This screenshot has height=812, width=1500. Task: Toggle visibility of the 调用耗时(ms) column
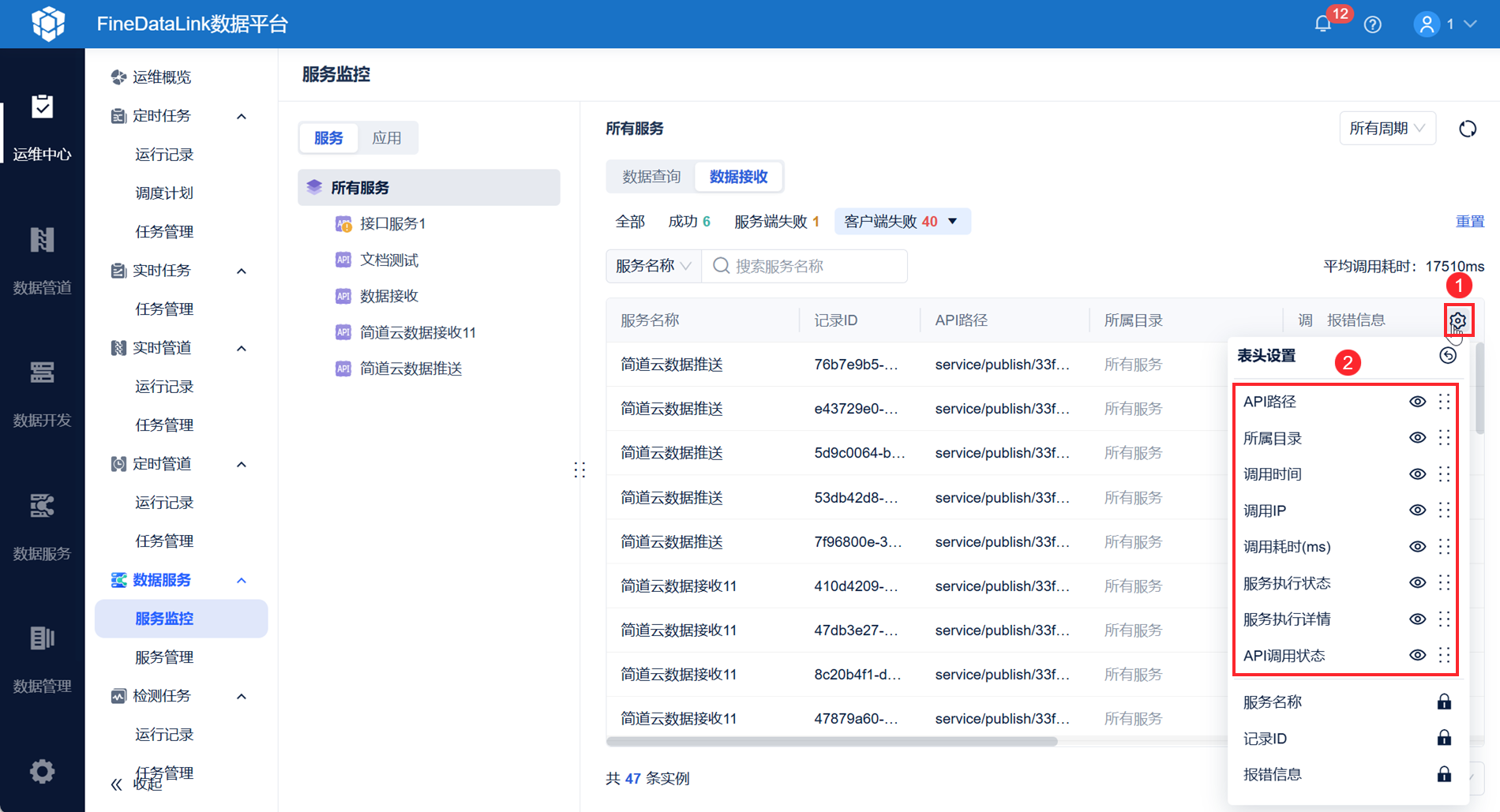click(1418, 547)
